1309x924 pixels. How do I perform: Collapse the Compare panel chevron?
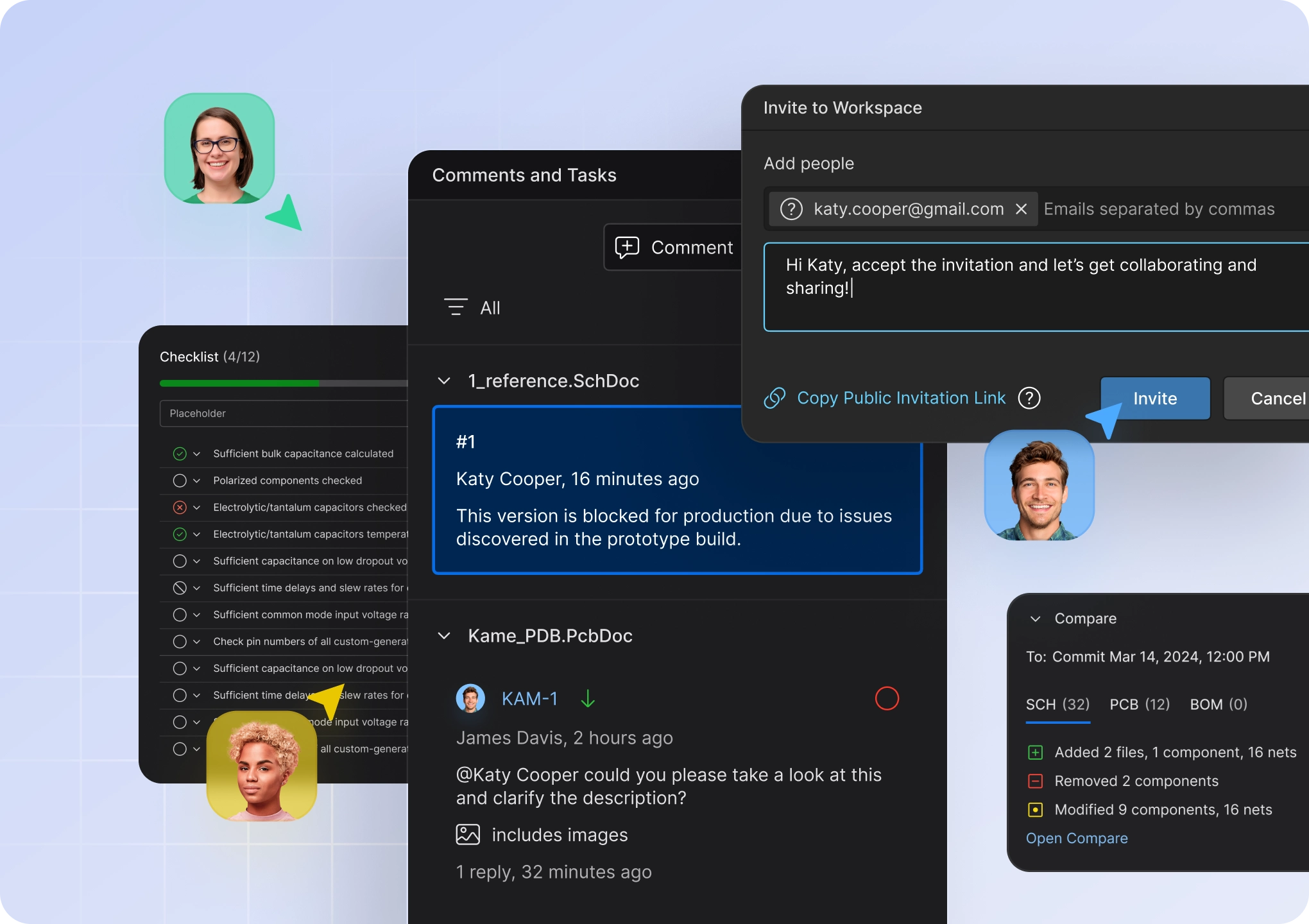[x=1035, y=619]
